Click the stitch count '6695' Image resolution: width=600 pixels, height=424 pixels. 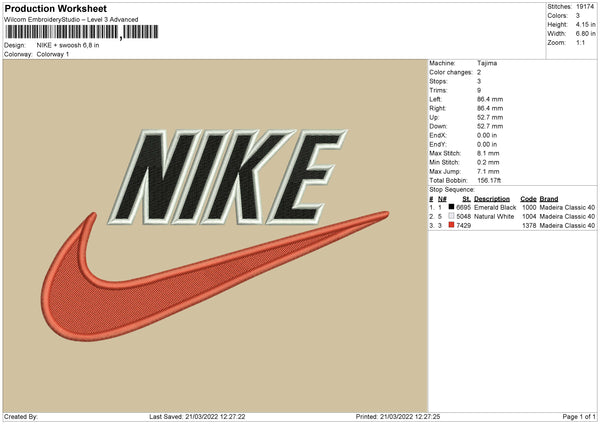coord(463,207)
